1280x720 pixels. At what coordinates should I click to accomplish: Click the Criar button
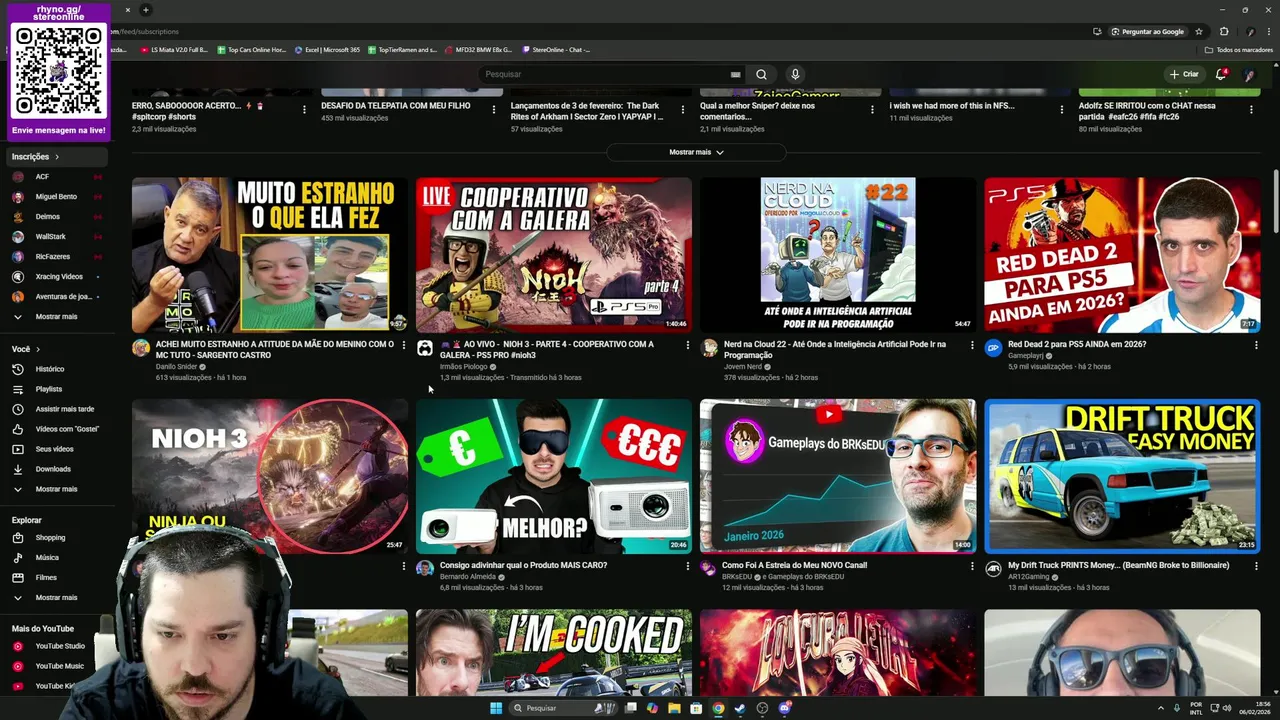(1184, 74)
